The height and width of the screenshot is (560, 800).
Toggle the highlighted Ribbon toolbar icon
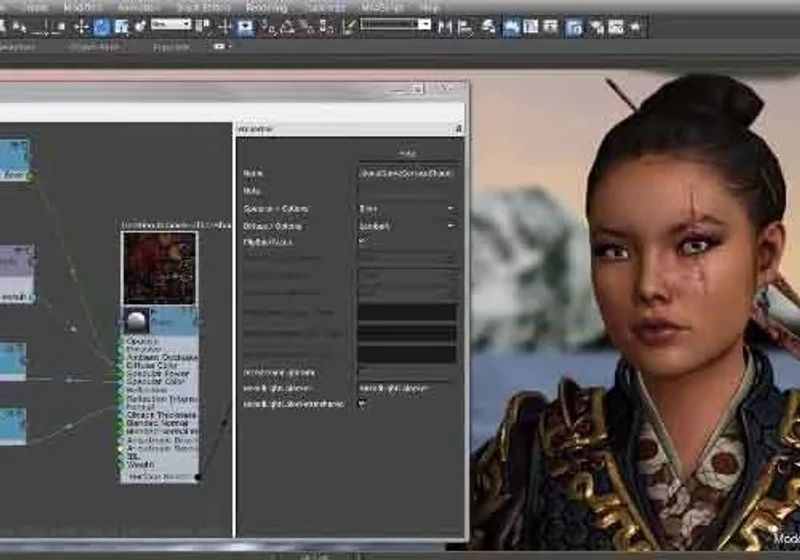tap(511, 27)
